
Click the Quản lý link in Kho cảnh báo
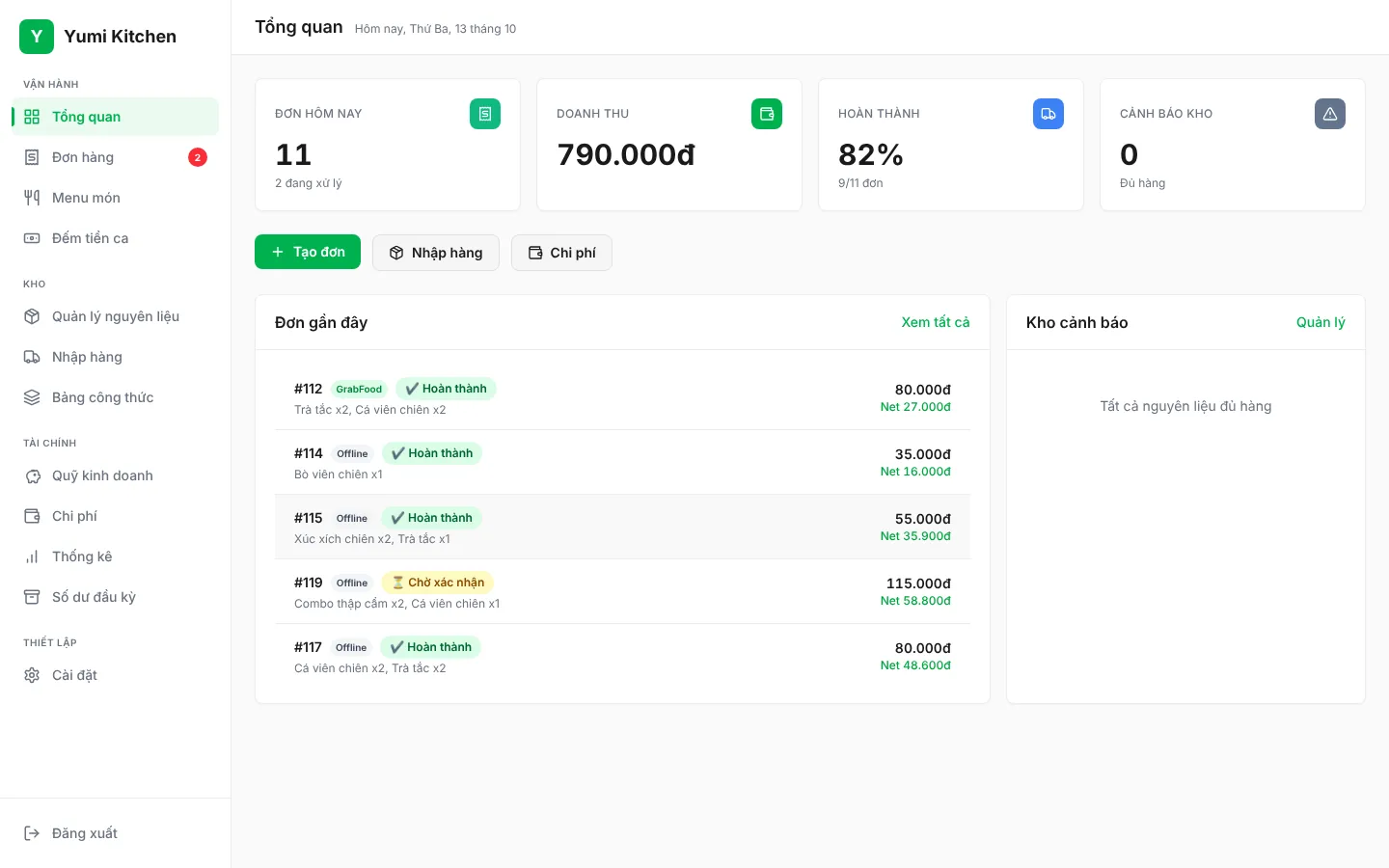pos(1321,322)
